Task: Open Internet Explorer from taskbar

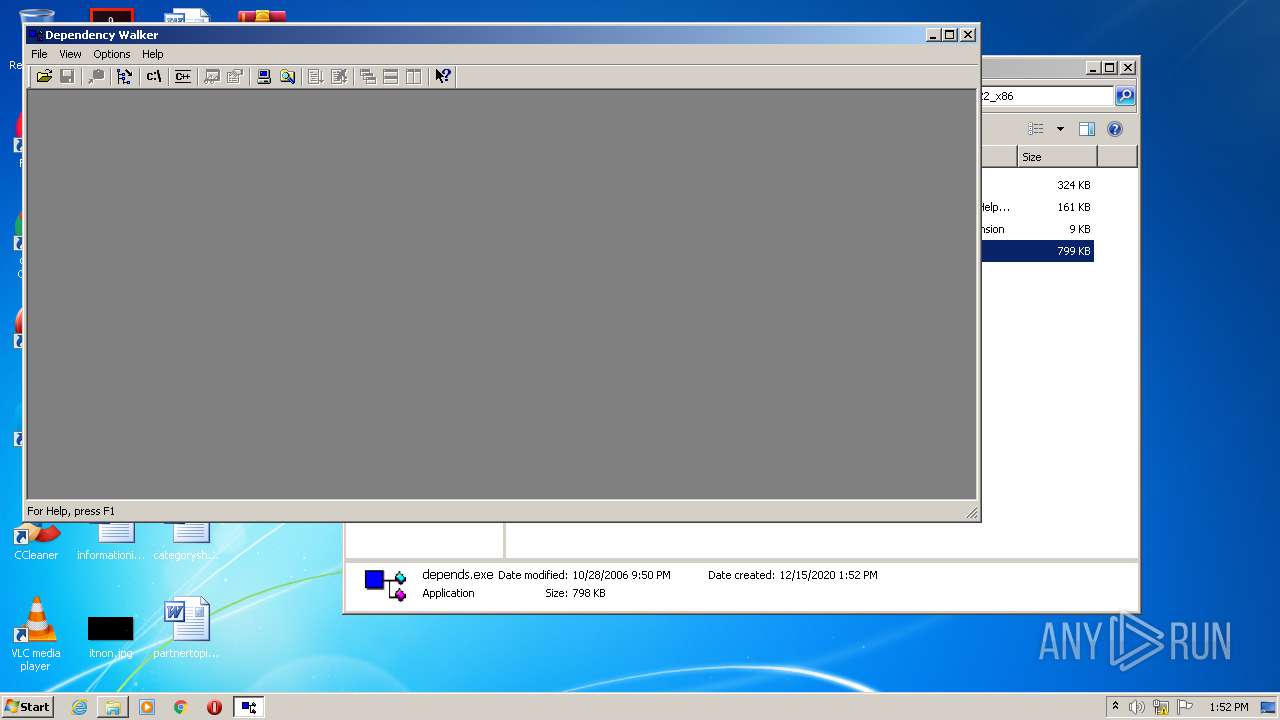Action: pos(79,707)
